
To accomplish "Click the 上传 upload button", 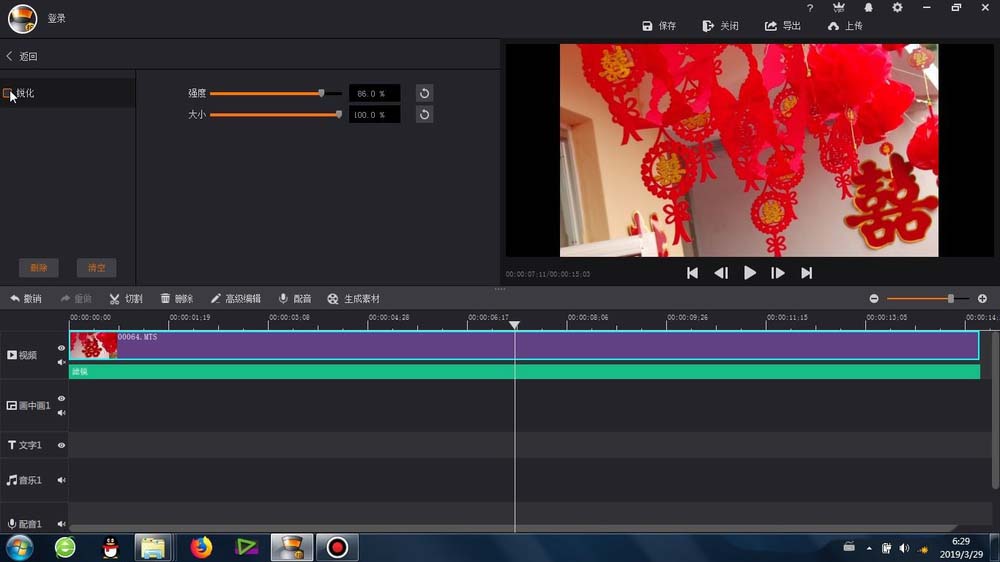I will (845, 26).
